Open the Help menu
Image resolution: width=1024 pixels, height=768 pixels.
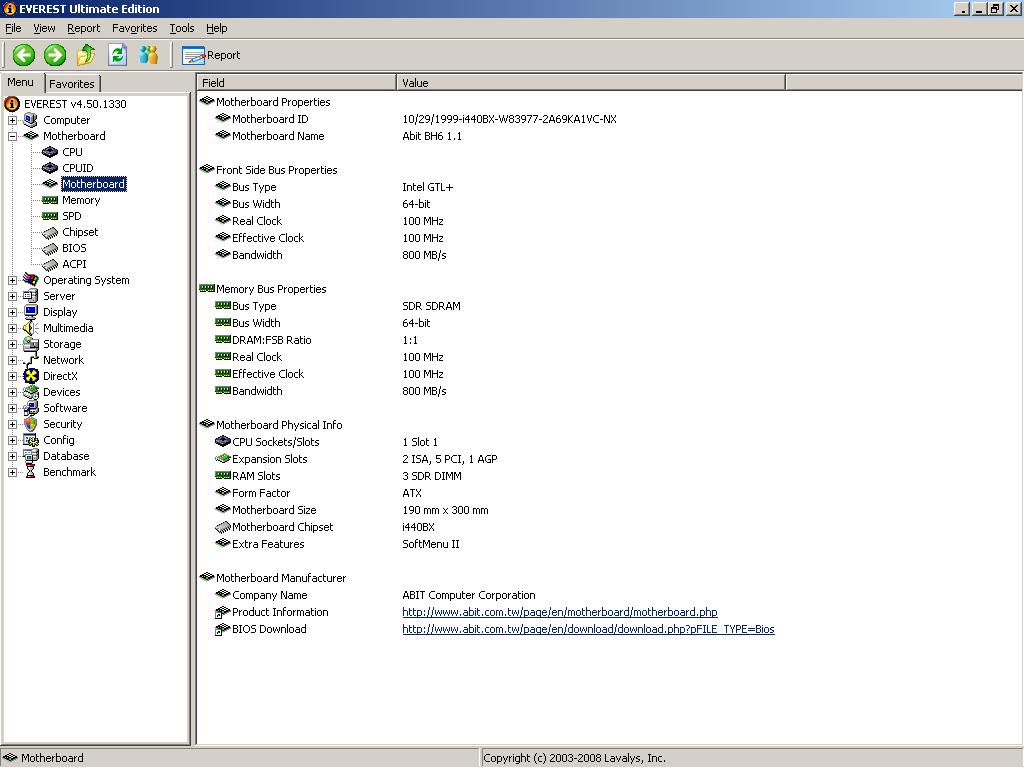click(x=217, y=28)
